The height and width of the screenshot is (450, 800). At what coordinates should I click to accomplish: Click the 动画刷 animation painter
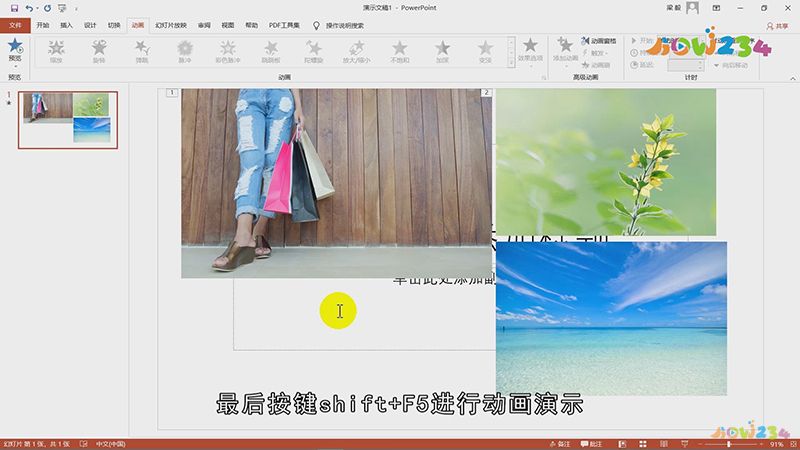tap(596, 65)
